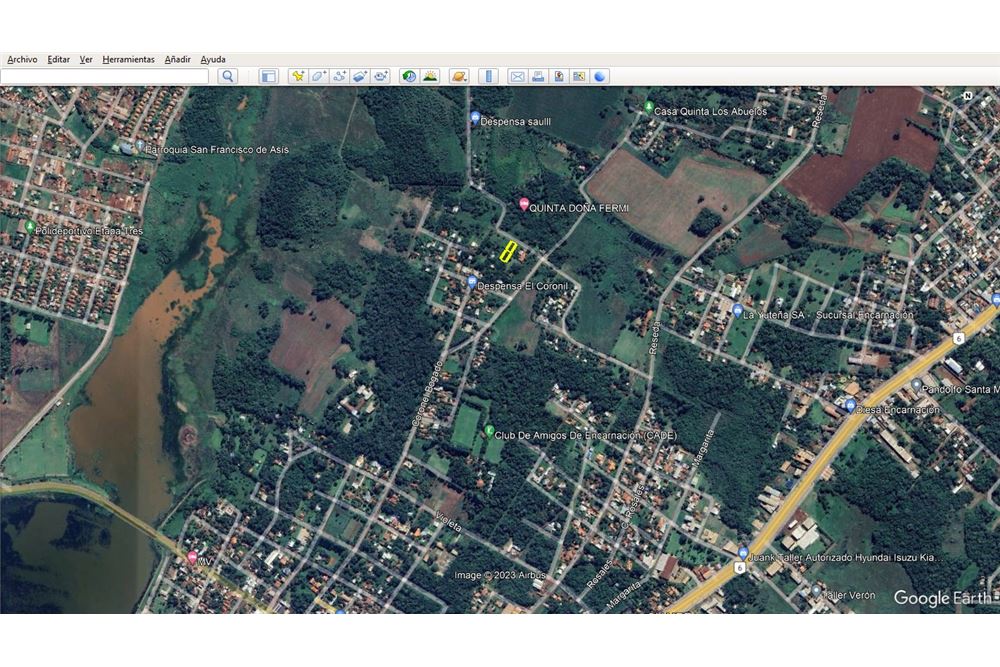Open the Herramientas menu

(128, 59)
